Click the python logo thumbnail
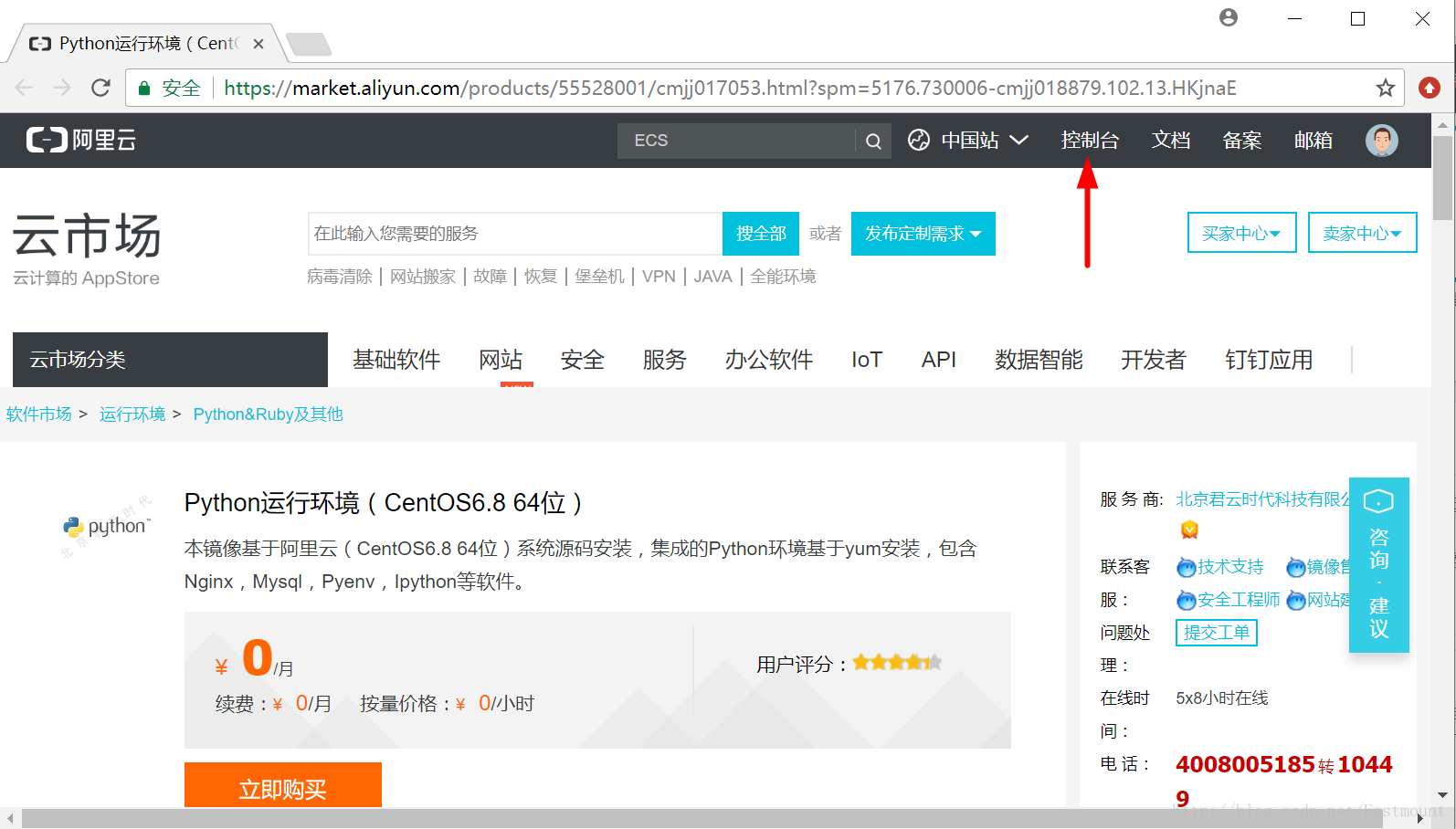The height and width of the screenshot is (829, 1456). 106,526
